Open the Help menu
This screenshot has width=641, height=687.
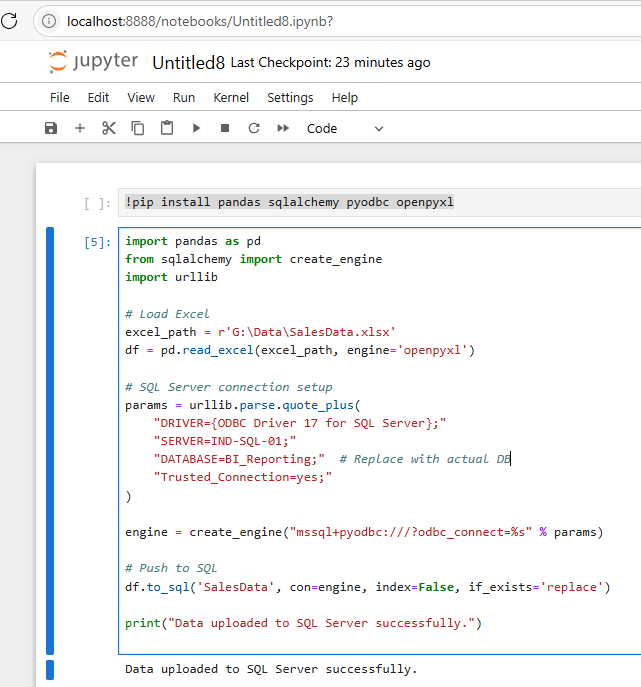coord(344,97)
